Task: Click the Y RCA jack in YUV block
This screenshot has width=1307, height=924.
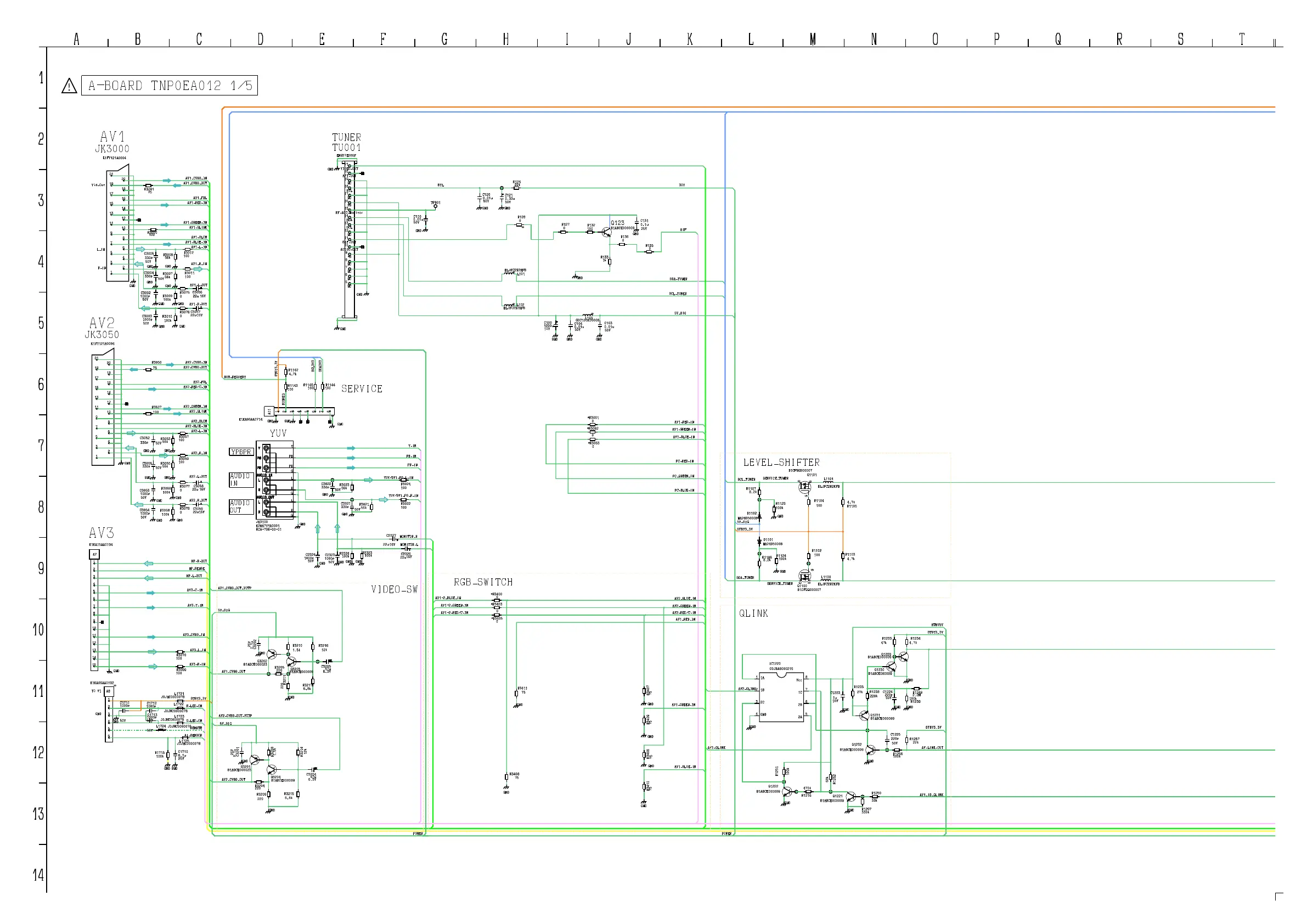Action: 267,449
